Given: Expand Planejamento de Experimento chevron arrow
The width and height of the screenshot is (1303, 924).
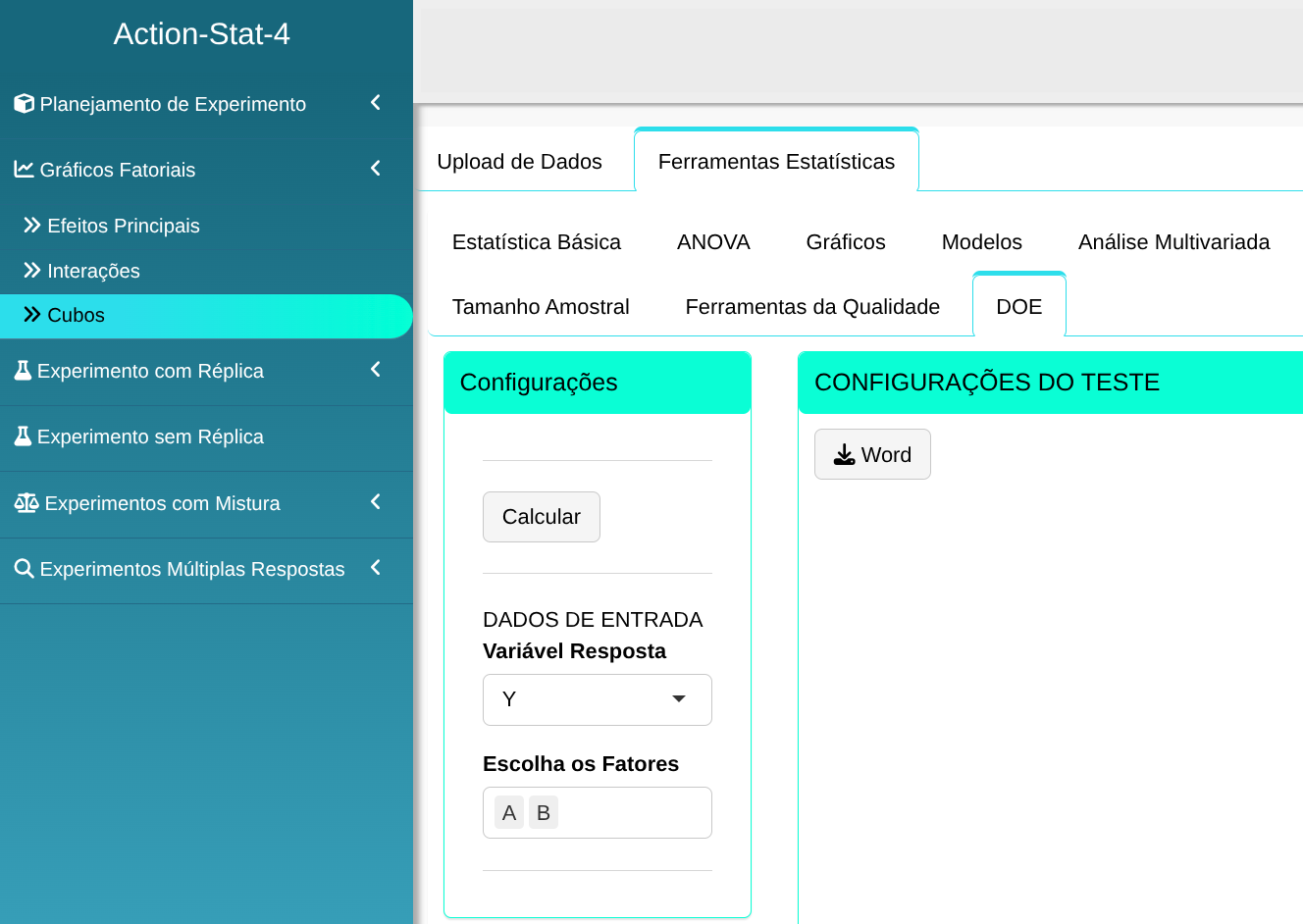Looking at the screenshot, I should click(375, 103).
